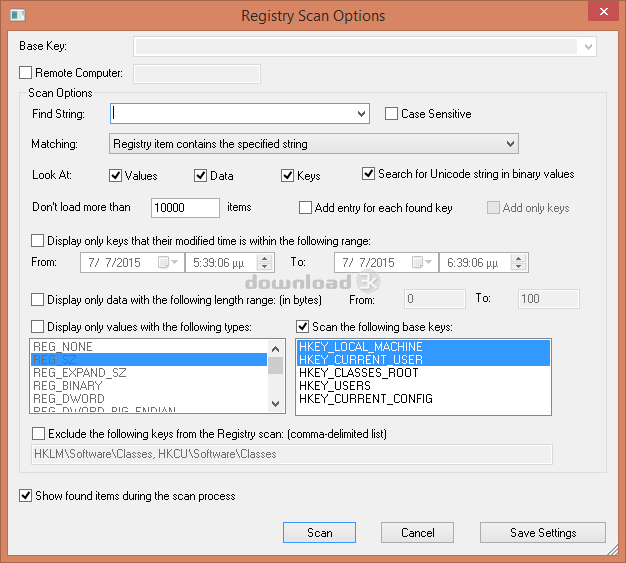Open the Find String dropdown list
The height and width of the screenshot is (563, 626).
[x=360, y=114]
